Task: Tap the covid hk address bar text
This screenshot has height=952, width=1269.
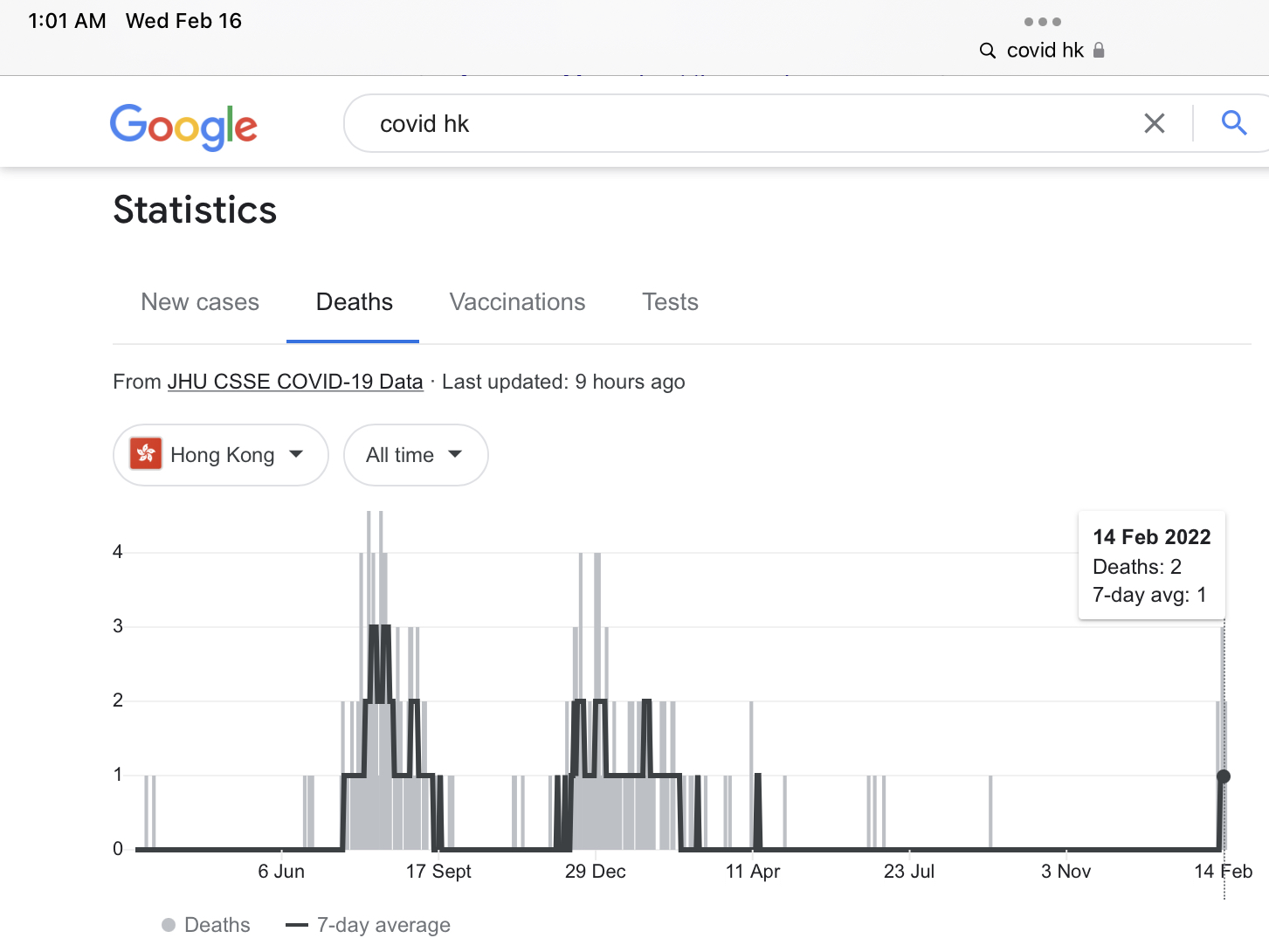Action: tap(1045, 51)
